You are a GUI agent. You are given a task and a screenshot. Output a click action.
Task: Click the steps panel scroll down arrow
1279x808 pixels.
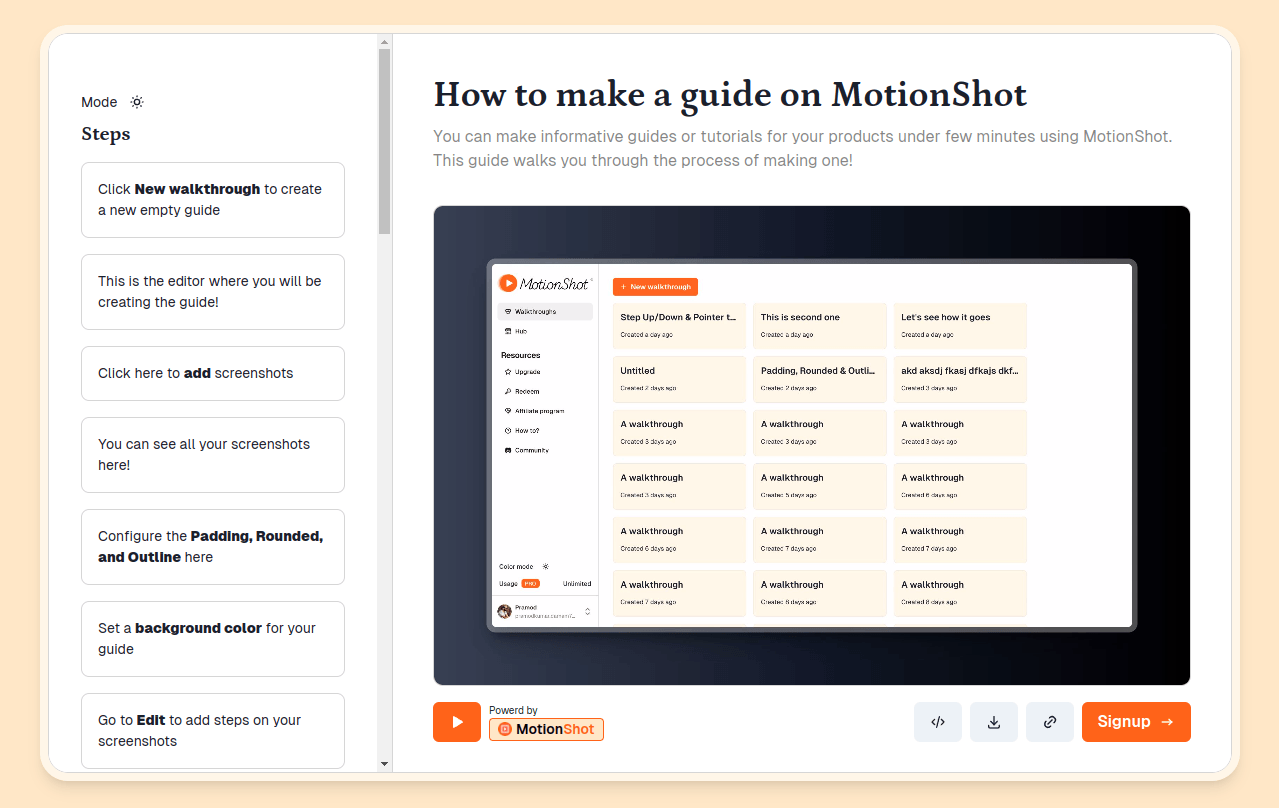(384, 764)
